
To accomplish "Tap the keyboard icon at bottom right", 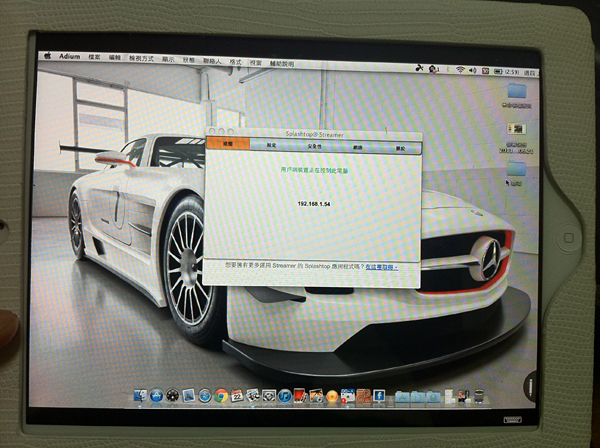I will [512, 420].
